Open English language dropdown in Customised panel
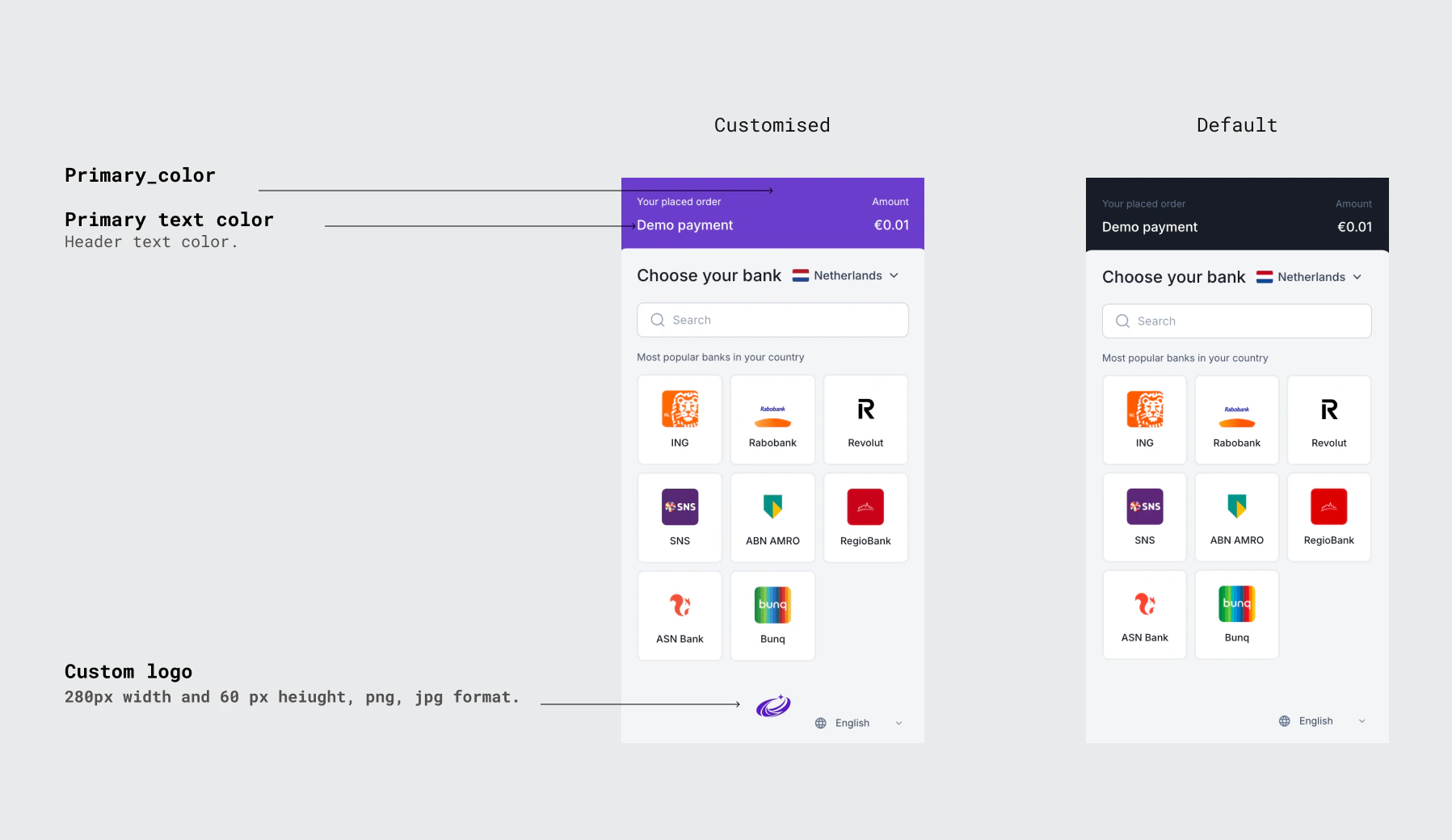1452x840 pixels. [859, 723]
